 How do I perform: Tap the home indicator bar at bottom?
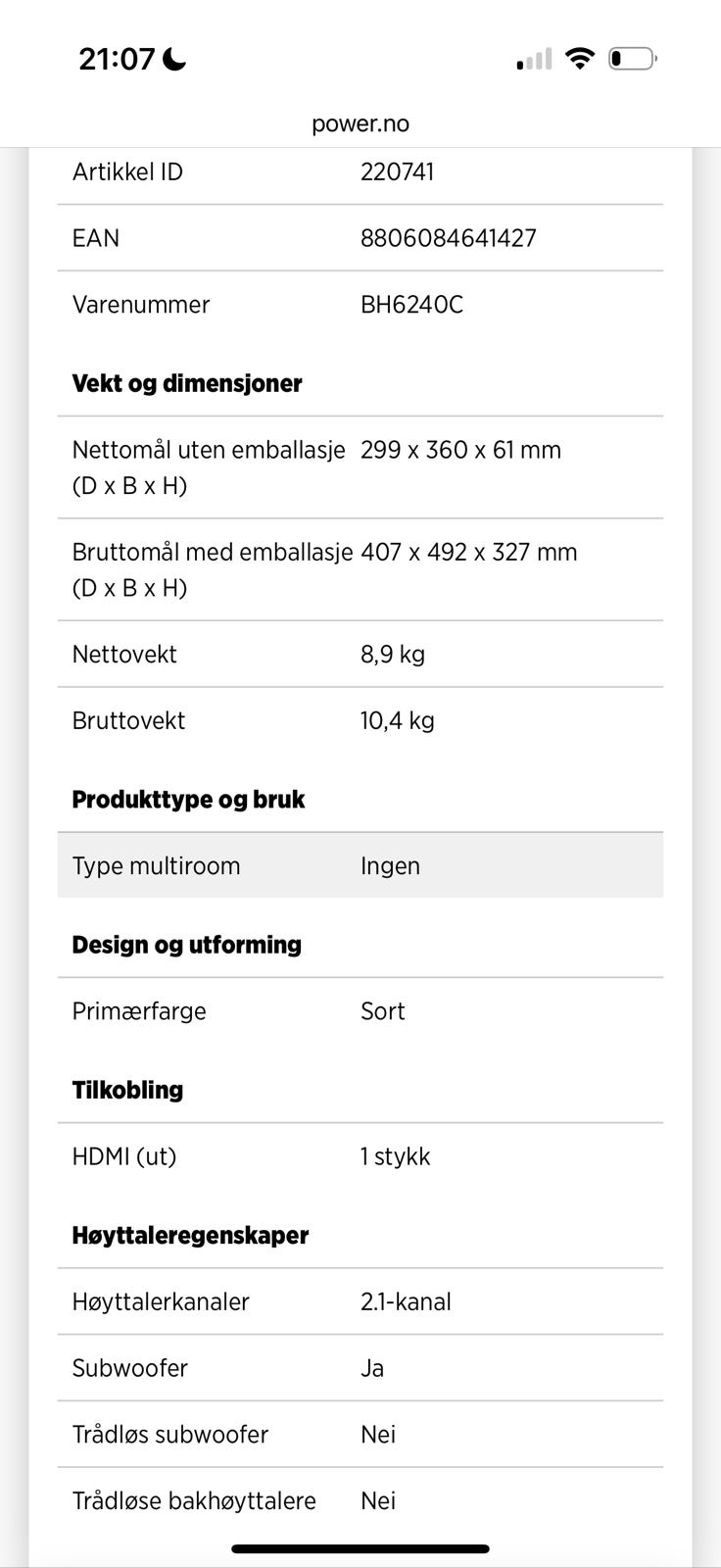360,1549
